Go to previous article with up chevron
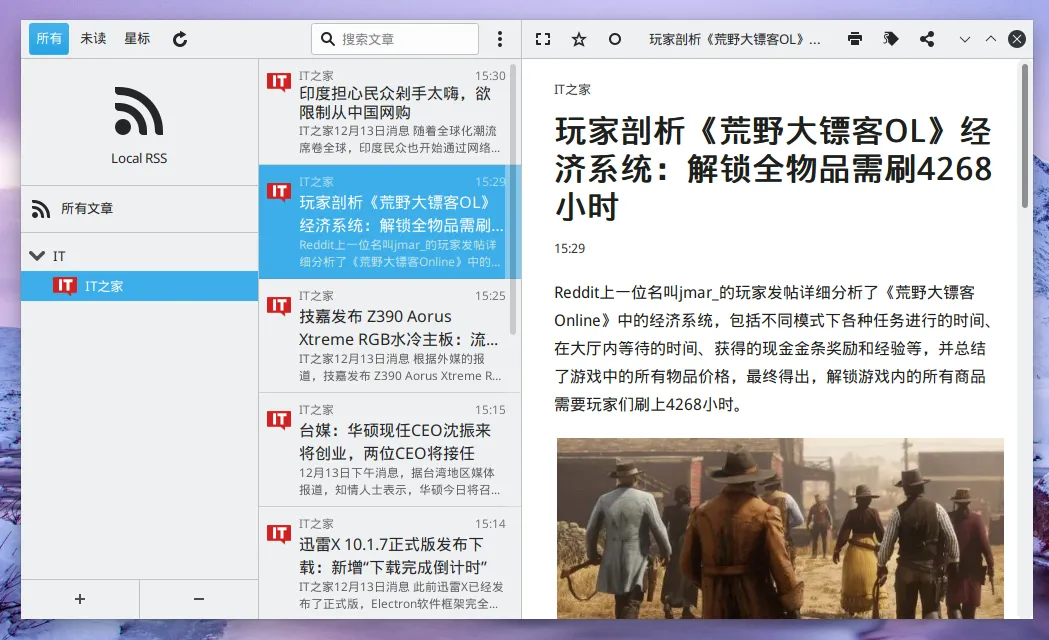This screenshot has height=640, width=1049. pyautogui.click(x=991, y=39)
